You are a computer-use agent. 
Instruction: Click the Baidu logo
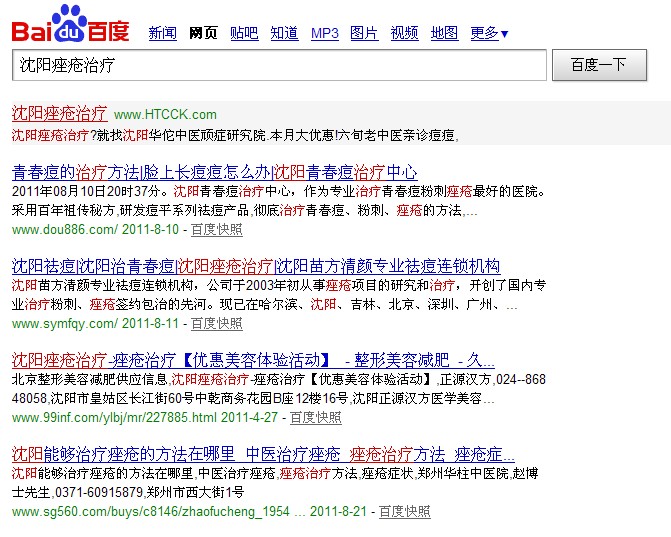click(70, 25)
